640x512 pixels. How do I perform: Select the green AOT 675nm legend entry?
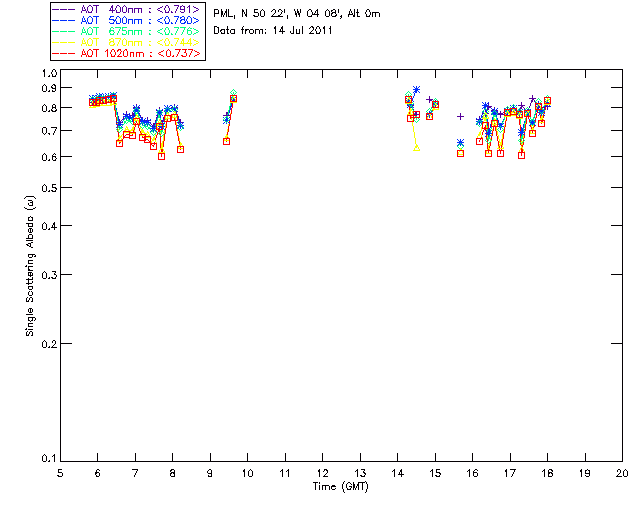128,32
